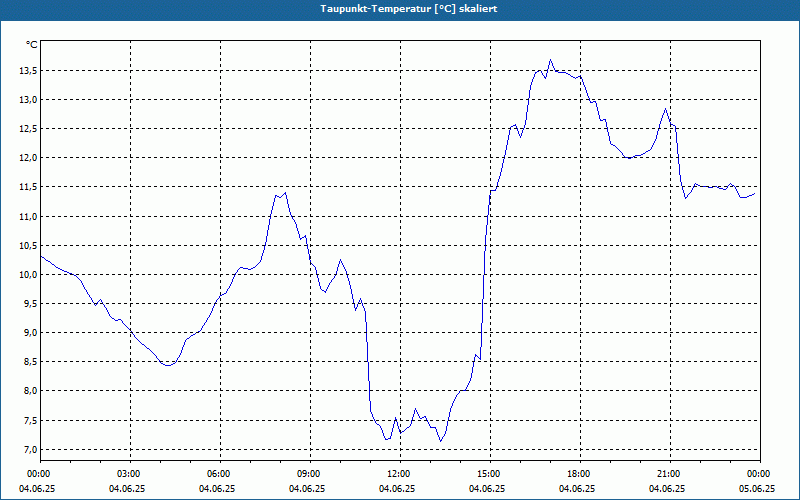The height and width of the screenshot is (500, 800).
Task: Click the 12,0 y-axis value
Action: 28,158
